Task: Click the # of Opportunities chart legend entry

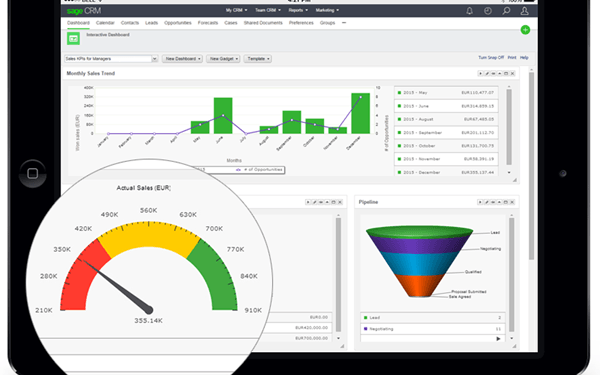Action: [260, 170]
